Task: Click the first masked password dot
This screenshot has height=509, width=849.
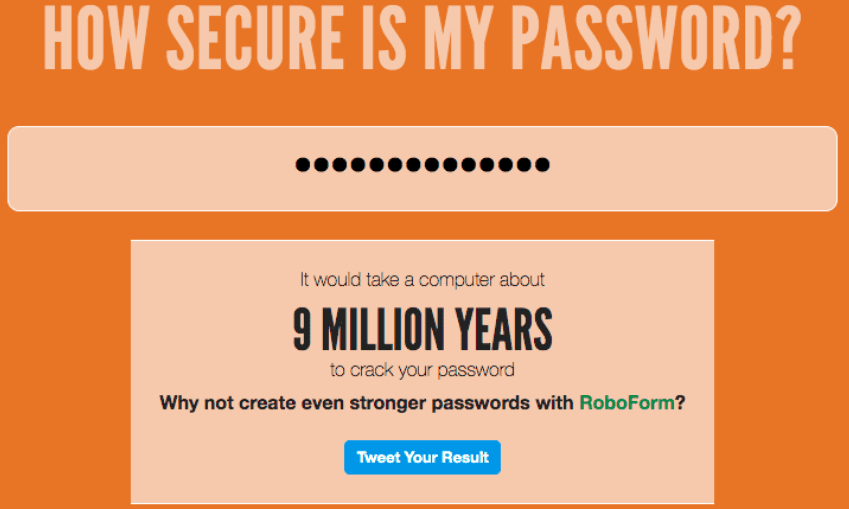Action: tap(304, 165)
